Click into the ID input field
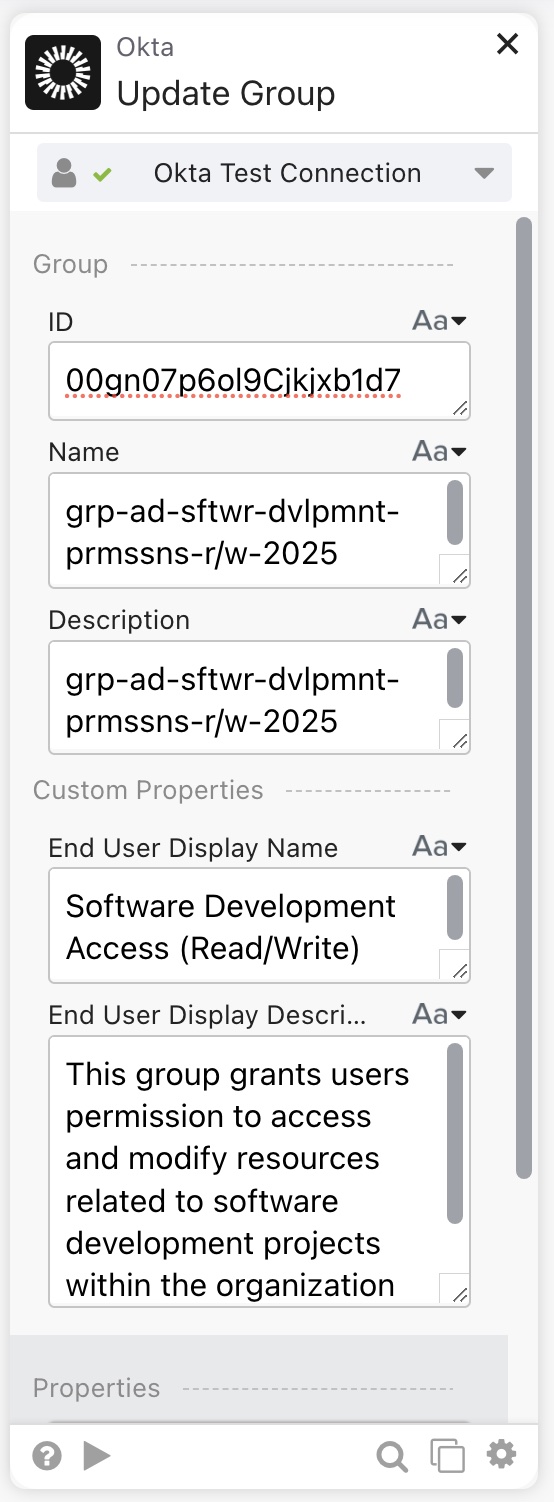 (259, 381)
